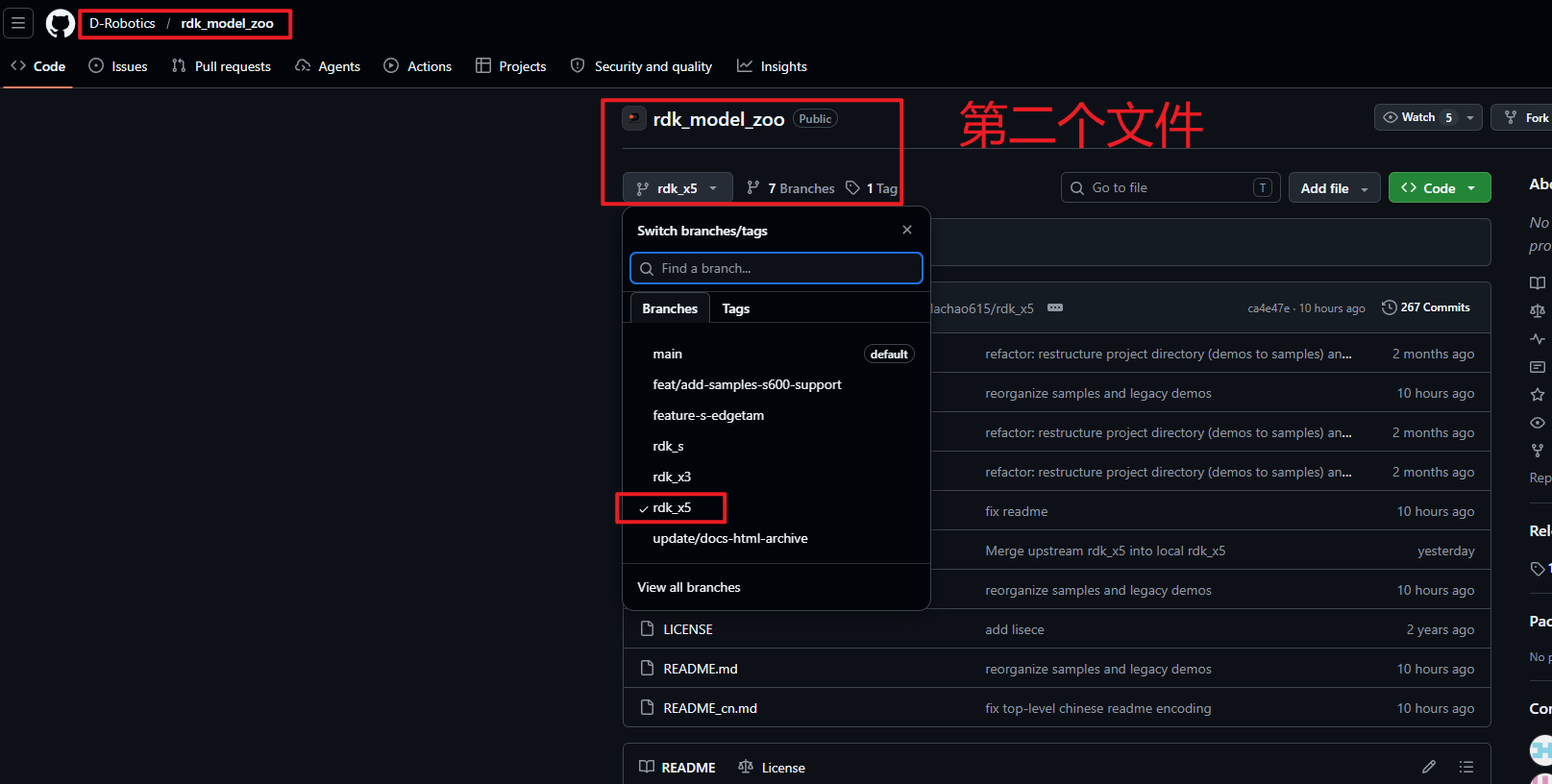Click the 'add lisece' commit message

pos(1015,629)
